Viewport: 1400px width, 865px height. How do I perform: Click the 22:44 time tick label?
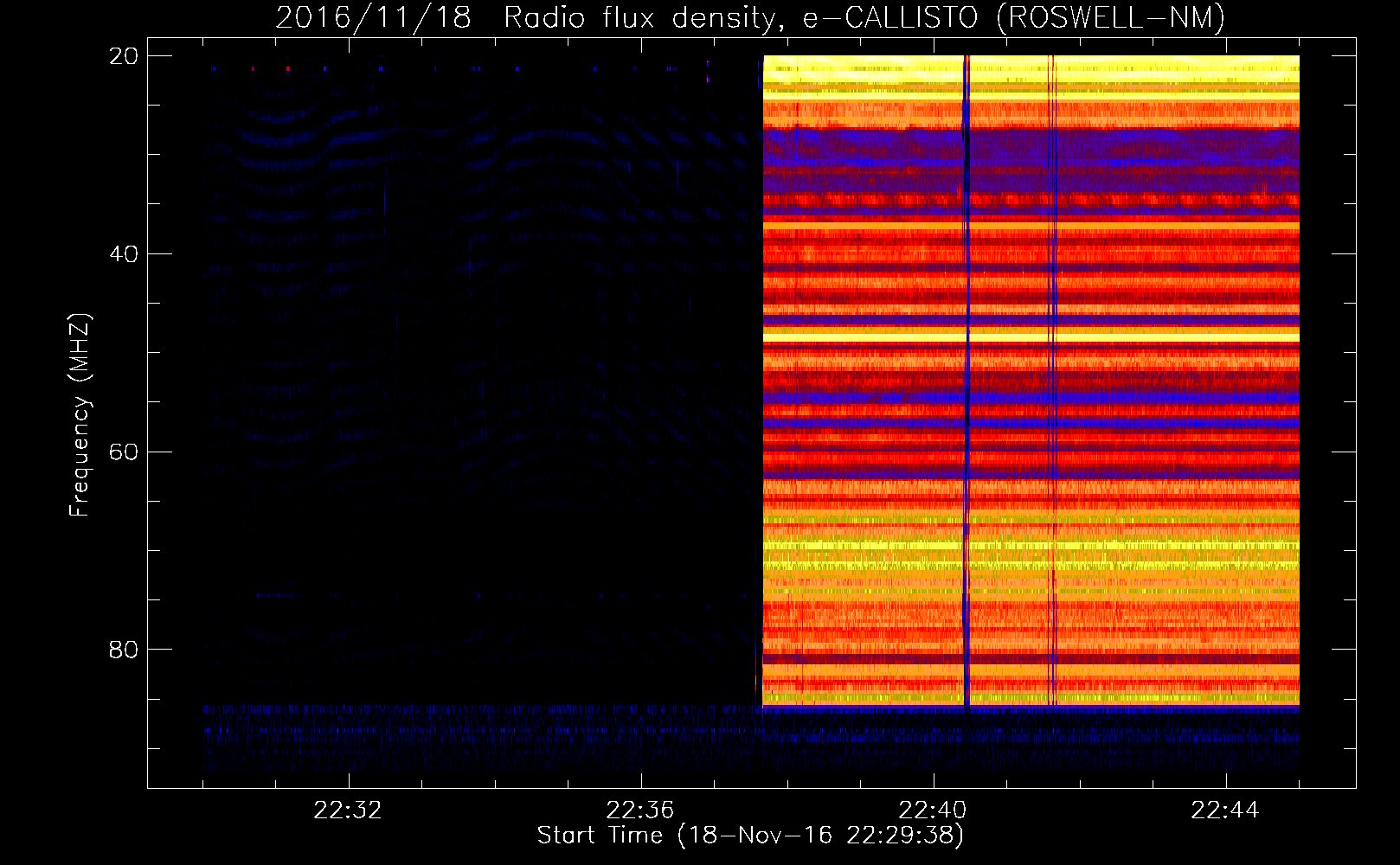coord(1225,811)
